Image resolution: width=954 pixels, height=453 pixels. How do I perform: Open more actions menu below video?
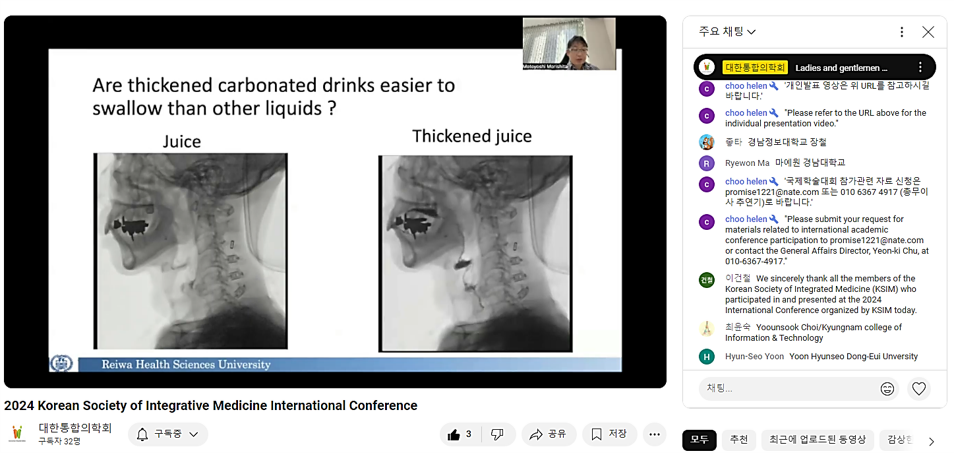click(654, 434)
